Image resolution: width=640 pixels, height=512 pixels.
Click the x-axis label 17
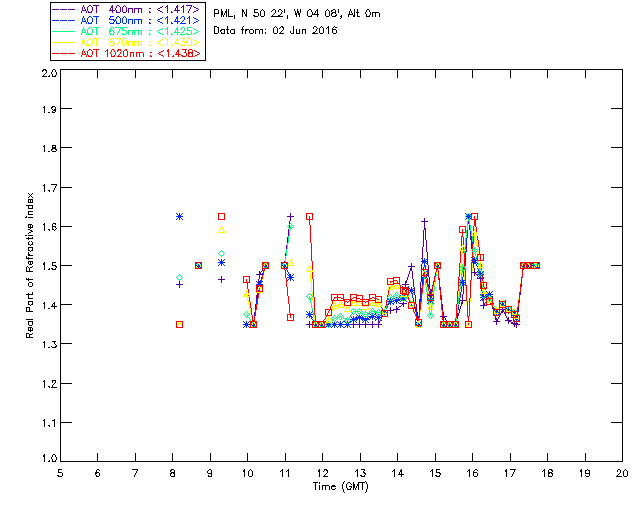510,473
